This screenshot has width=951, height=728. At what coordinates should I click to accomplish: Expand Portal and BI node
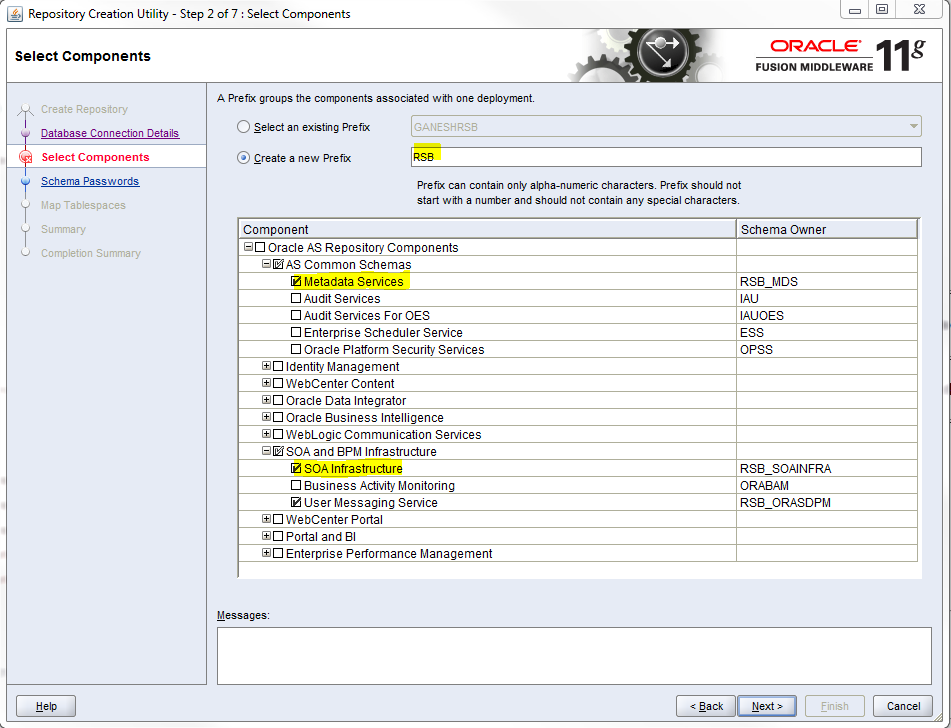click(266, 536)
